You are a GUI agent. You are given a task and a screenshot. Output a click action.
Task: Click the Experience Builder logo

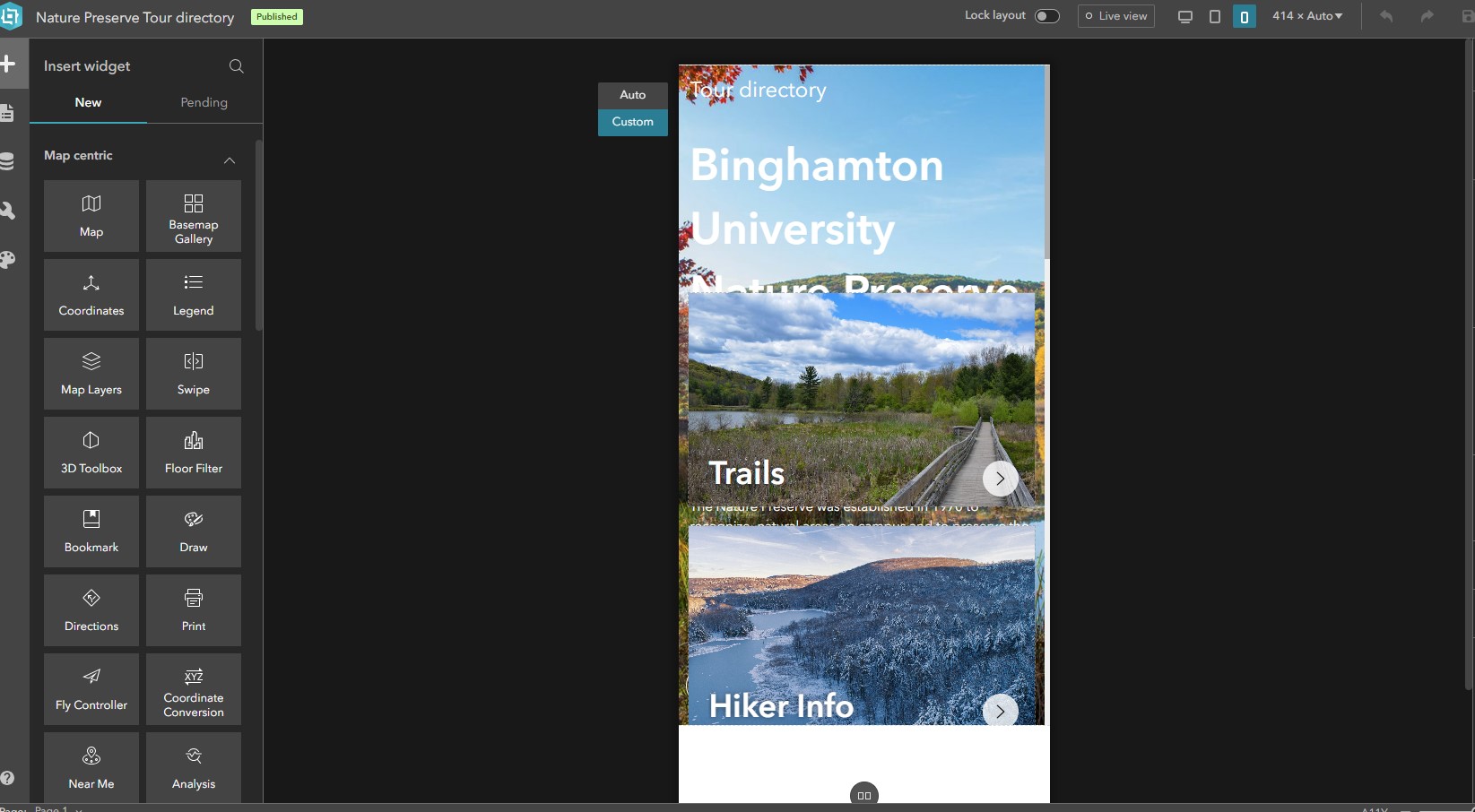(x=10, y=16)
